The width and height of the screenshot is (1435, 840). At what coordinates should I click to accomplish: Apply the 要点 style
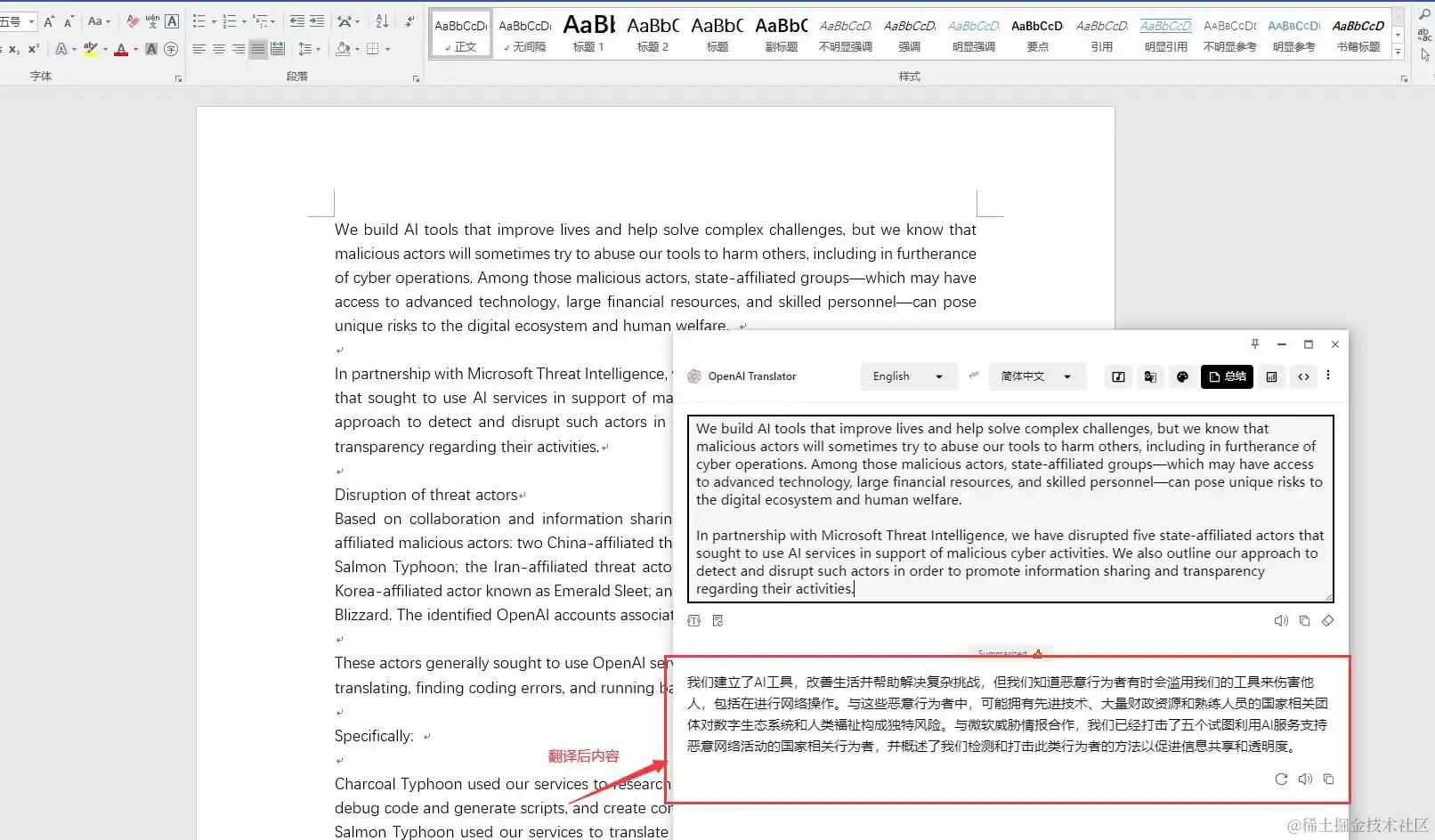[x=1037, y=34]
